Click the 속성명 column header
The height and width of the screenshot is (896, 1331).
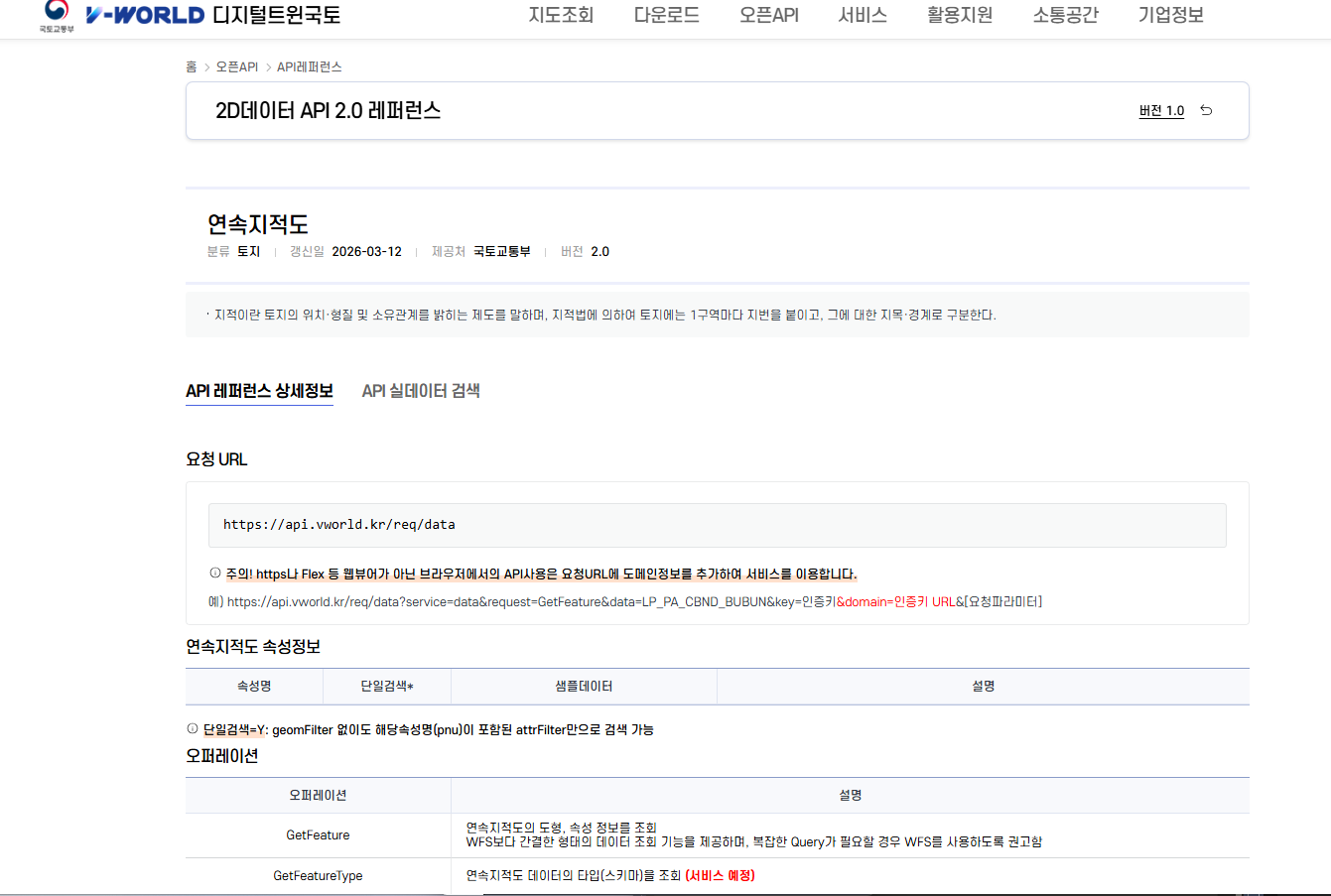[x=254, y=686]
